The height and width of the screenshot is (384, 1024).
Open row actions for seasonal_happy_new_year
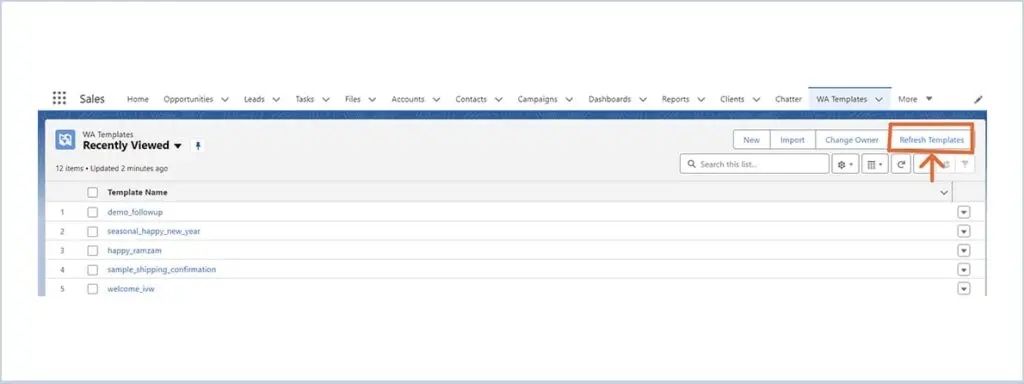click(x=964, y=231)
